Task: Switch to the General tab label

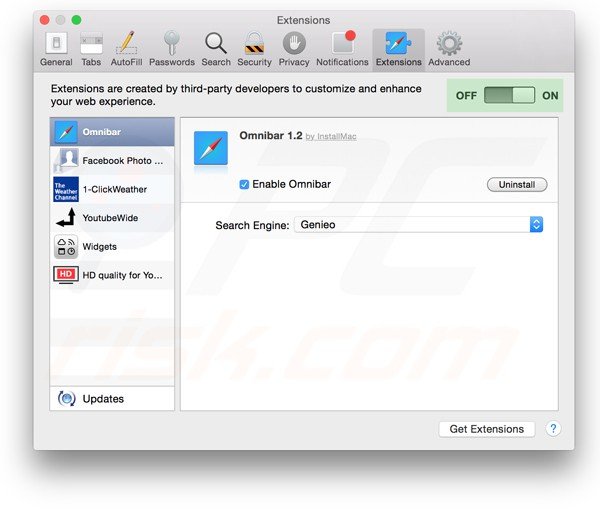Action: coord(56,62)
